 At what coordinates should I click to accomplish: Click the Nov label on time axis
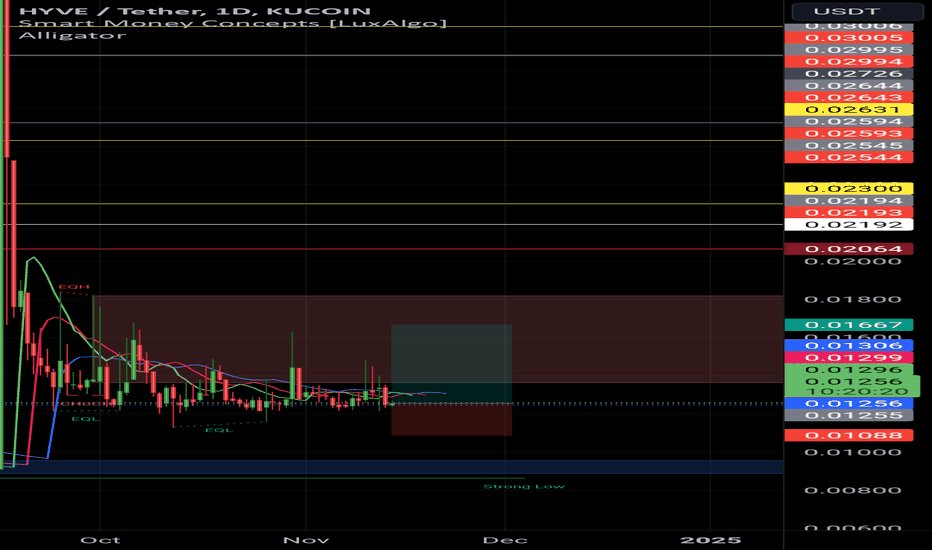(306, 540)
